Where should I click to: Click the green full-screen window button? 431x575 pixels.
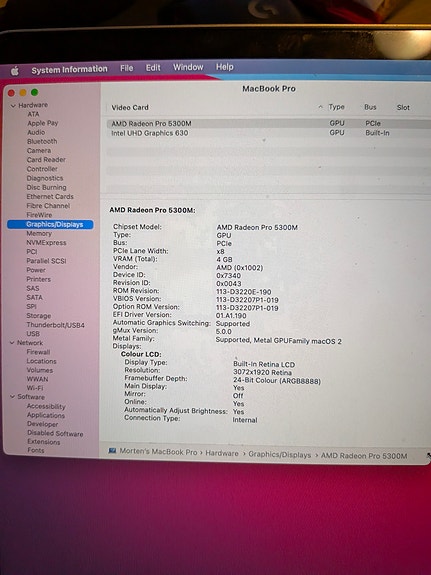tap(34, 92)
